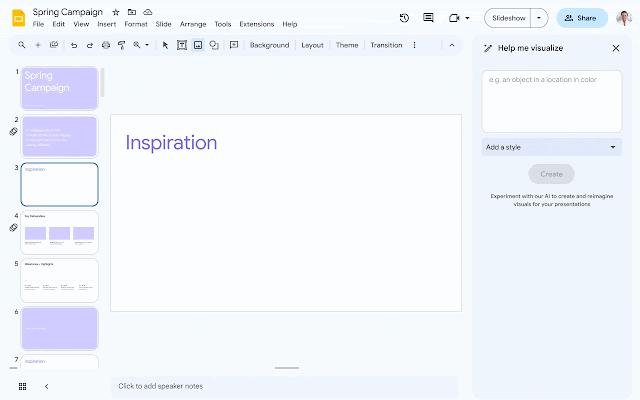Open the video call dropdown arrow

(x=467, y=18)
